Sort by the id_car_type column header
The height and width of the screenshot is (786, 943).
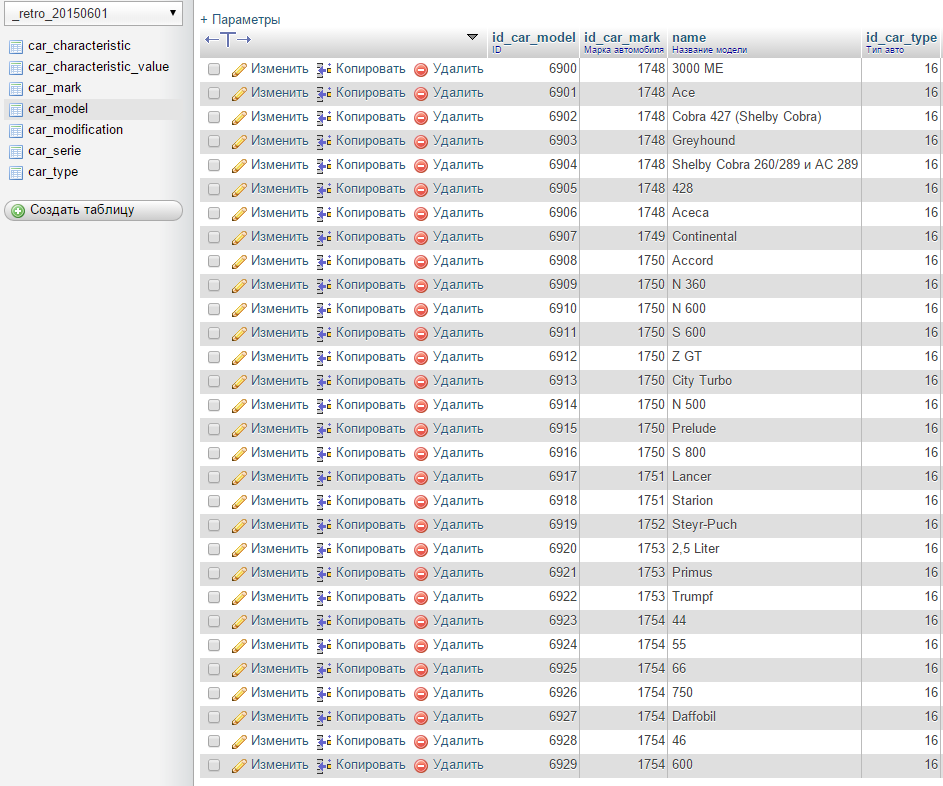coord(901,38)
